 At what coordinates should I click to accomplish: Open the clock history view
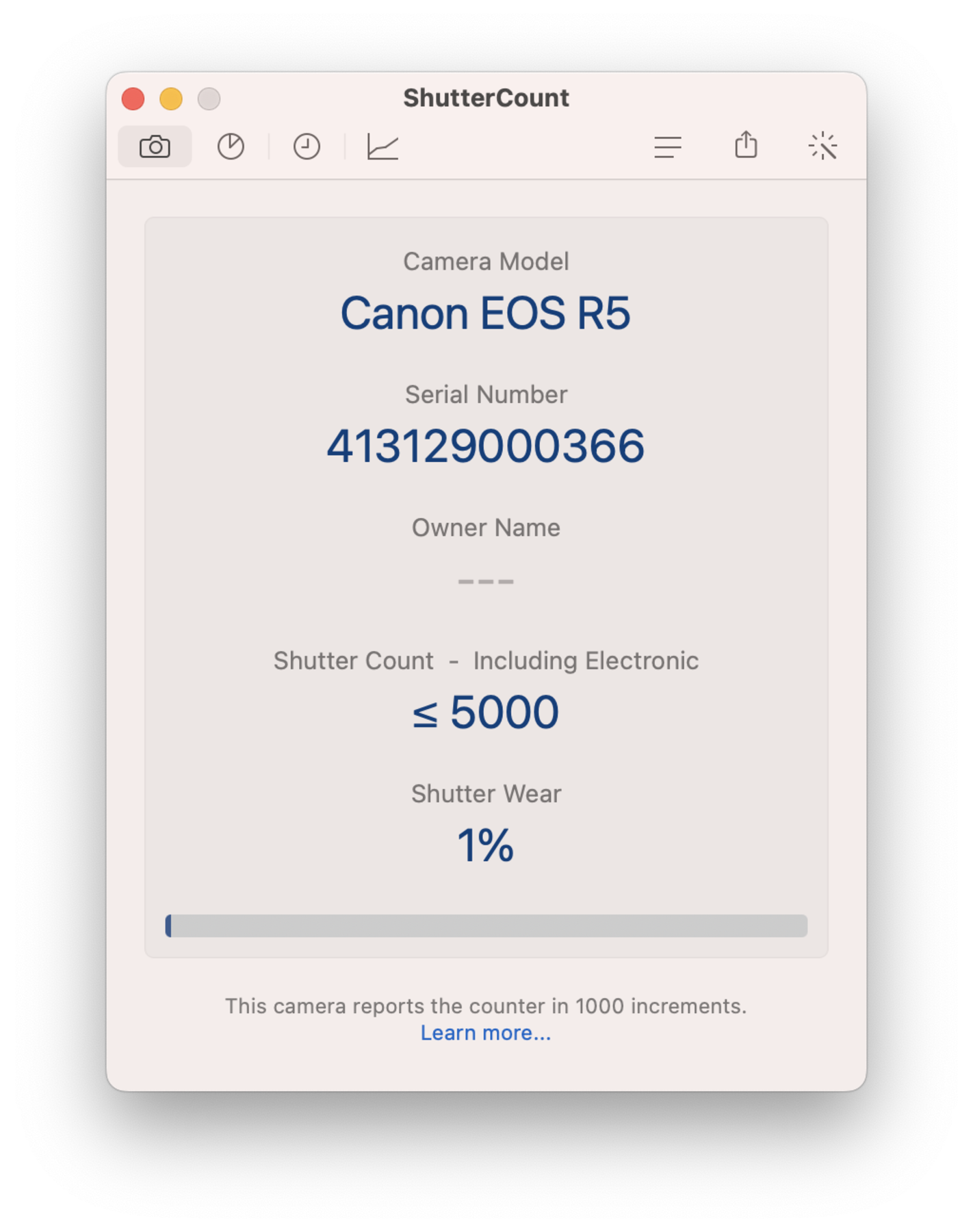[307, 146]
